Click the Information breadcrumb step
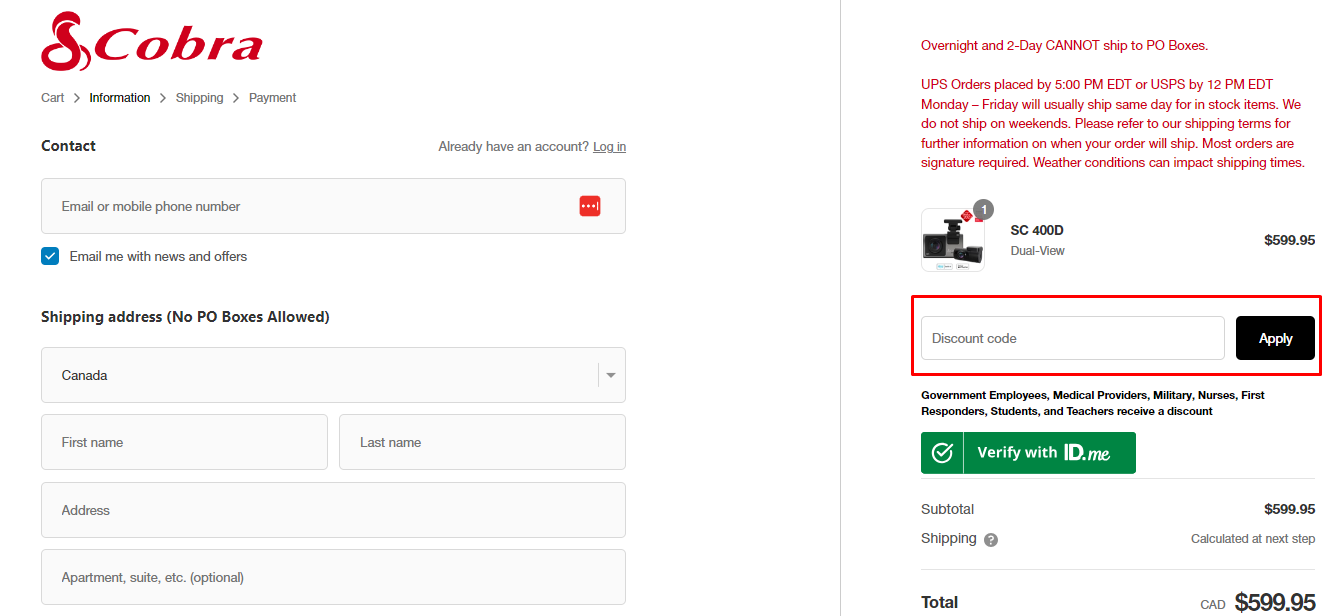1326x616 pixels. click(120, 98)
